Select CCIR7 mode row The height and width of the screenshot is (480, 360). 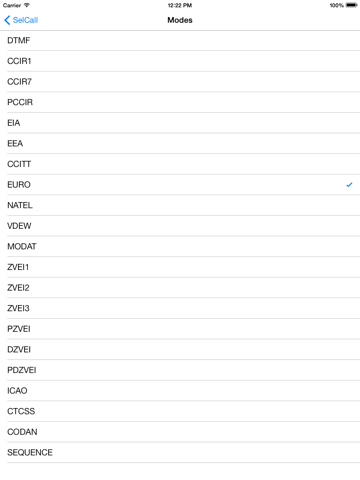click(x=180, y=82)
